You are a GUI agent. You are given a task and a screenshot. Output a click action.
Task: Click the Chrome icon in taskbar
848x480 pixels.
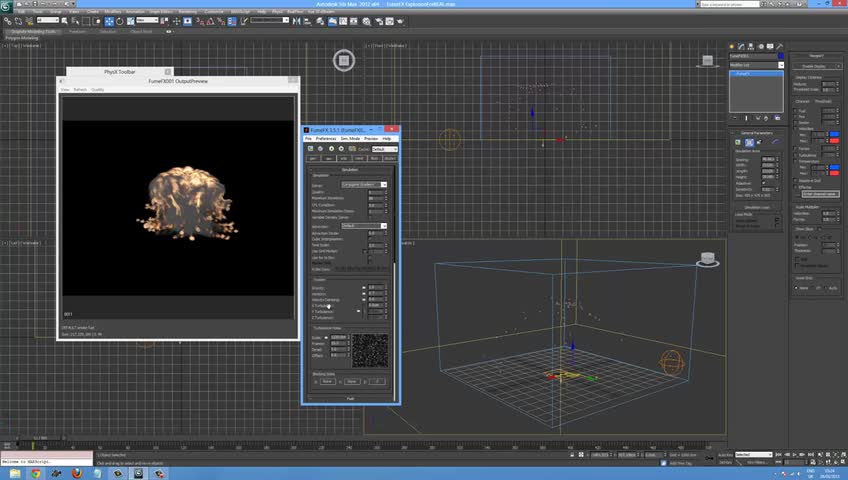coord(37,473)
